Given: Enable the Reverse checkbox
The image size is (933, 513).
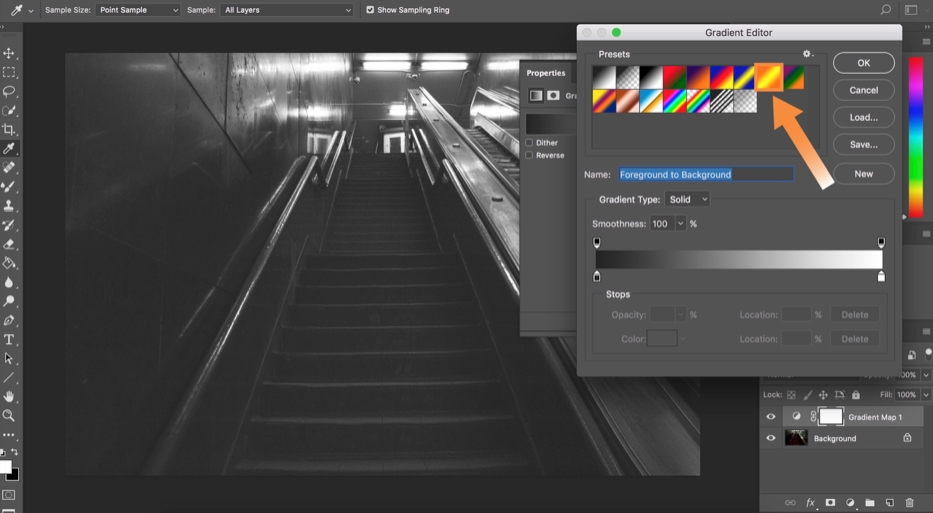Looking at the screenshot, I should coord(529,155).
